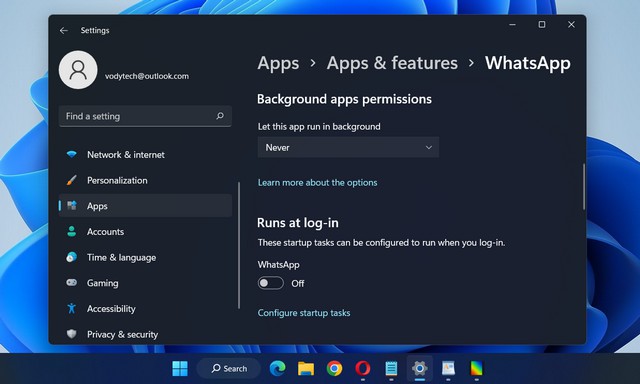The image size is (640, 384).
Task: Click the sidebar navigation scrollbar
Action: point(239,246)
